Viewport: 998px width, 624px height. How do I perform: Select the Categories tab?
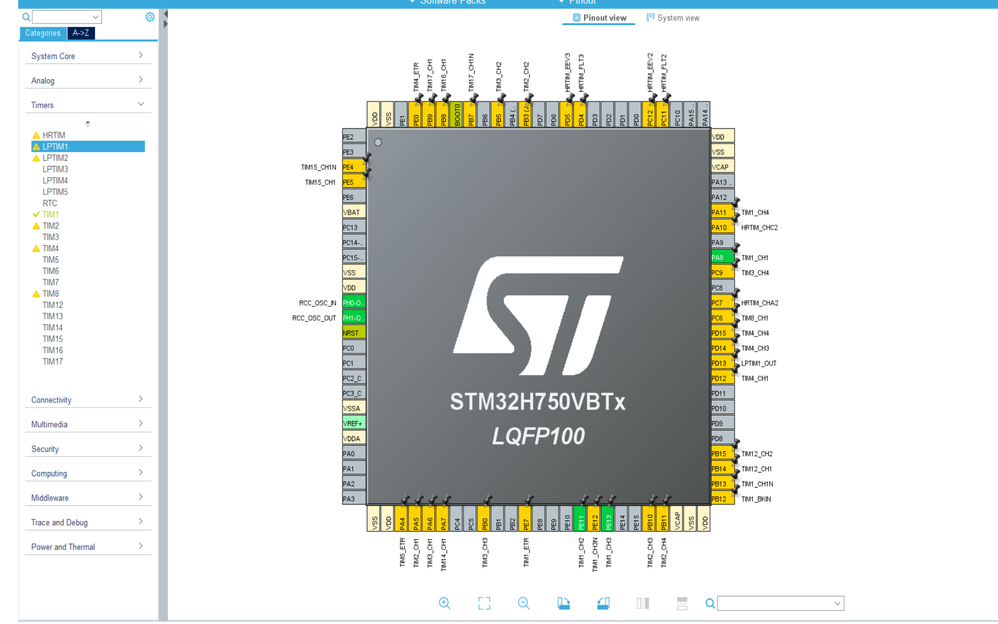pos(43,33)
